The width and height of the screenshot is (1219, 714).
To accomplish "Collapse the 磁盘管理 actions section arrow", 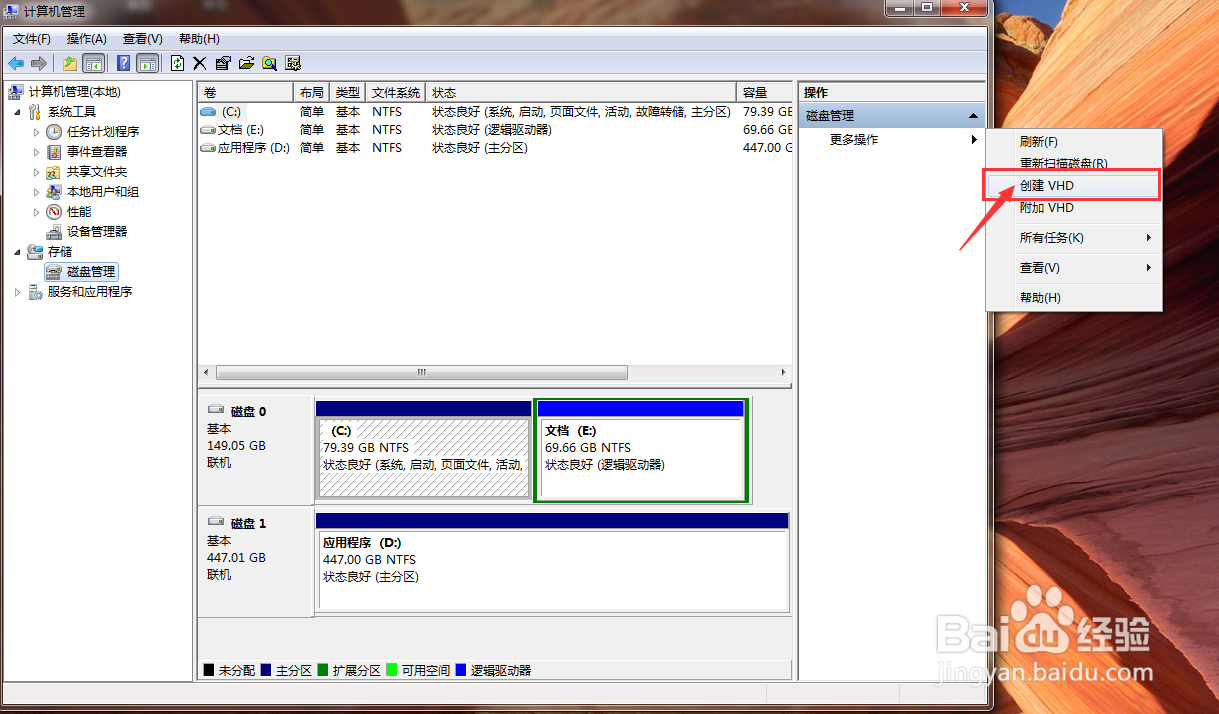I will coord(974,116).
